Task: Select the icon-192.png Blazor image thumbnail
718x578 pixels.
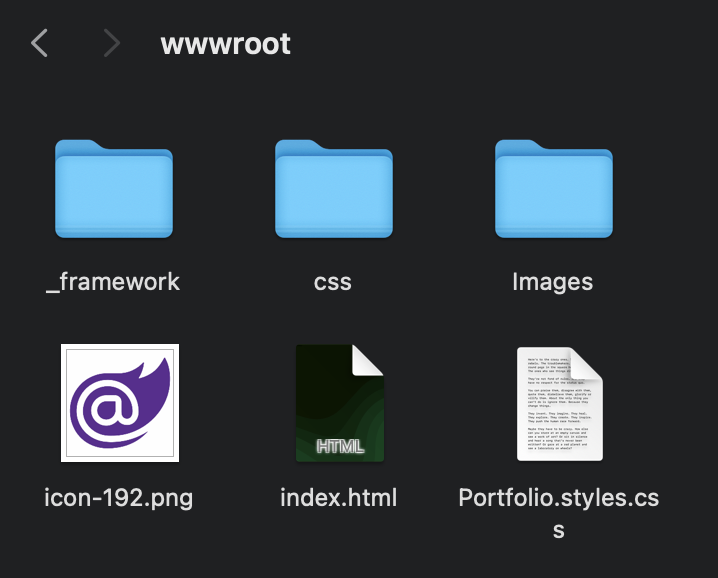Action: click(x=120, y=403)
